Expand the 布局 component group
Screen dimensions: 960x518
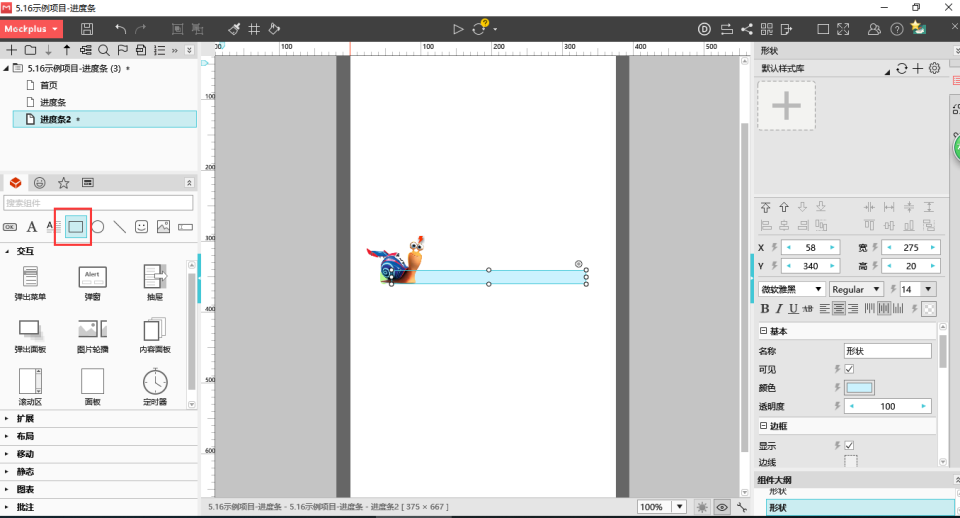pyautogui.click(x=7, y=437)
